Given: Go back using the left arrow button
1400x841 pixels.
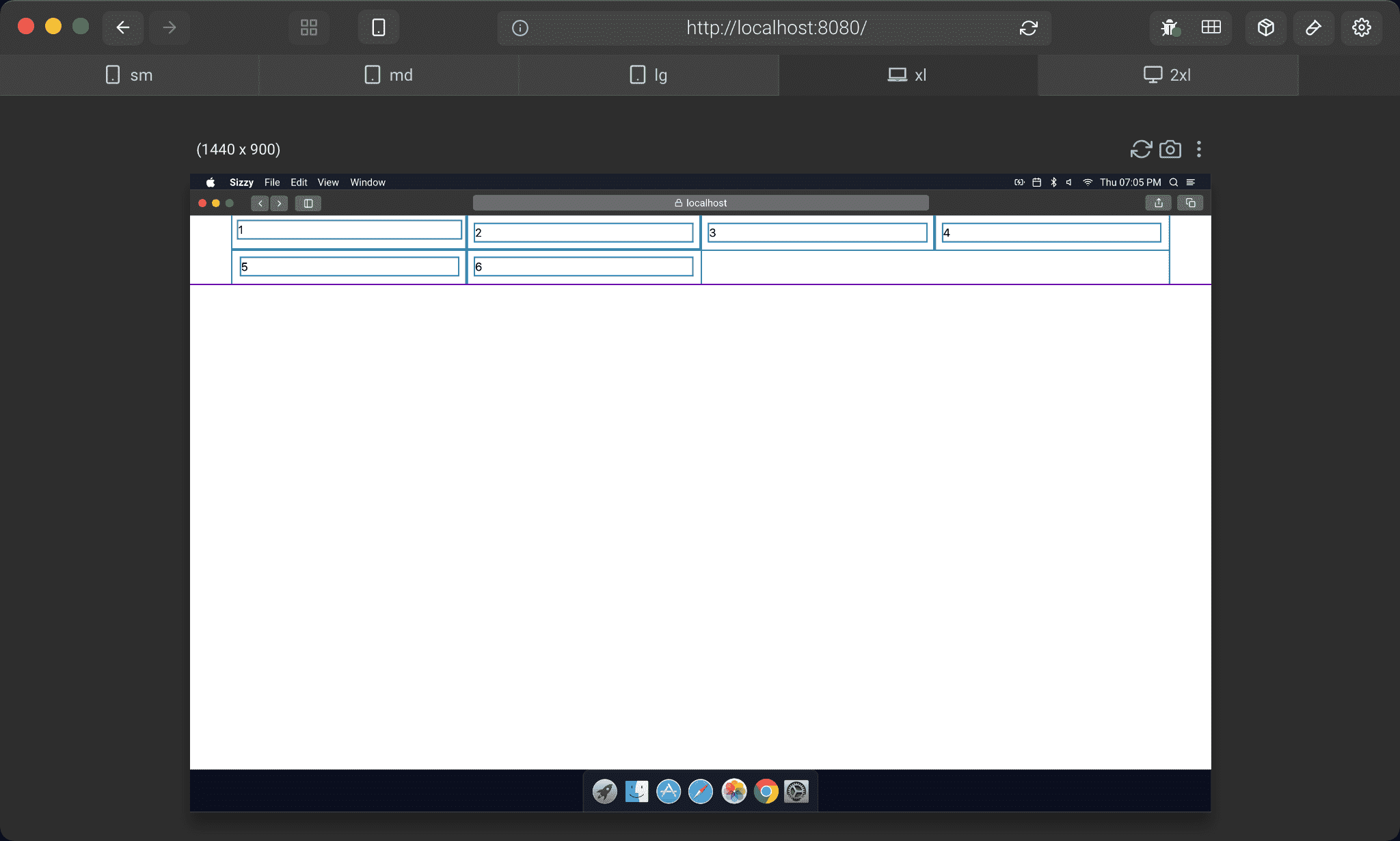Looking at the screenshot, I should tap(123, 27).
